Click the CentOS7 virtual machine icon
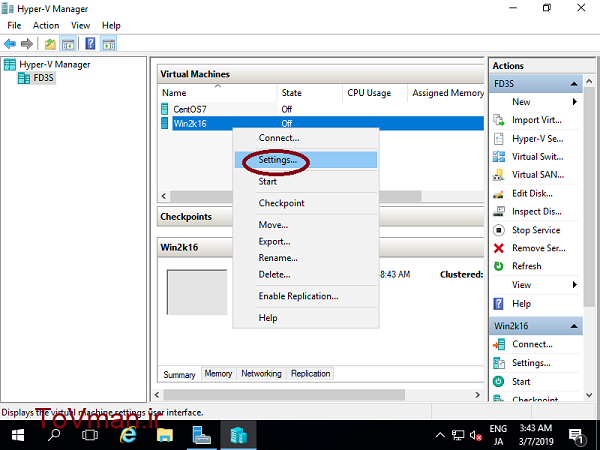Screen dimensions: 600x450 pos(165,109)
